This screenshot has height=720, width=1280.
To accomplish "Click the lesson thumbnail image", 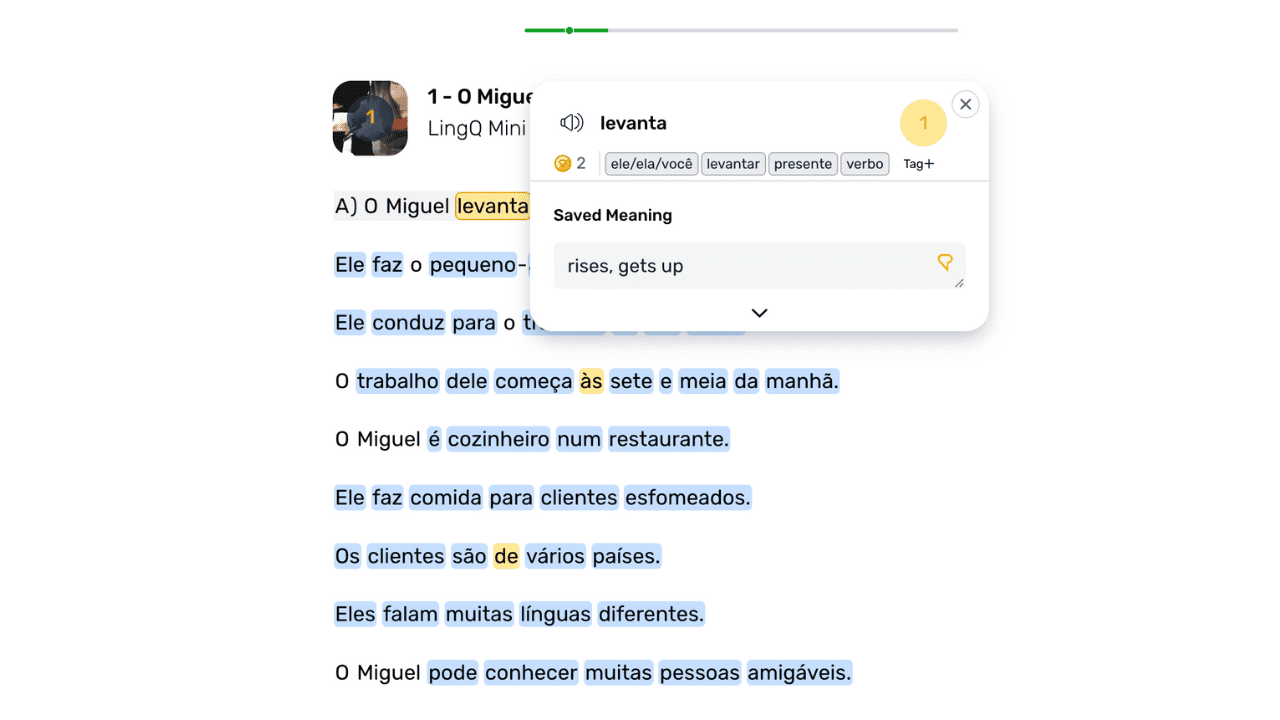I will click(x=370, y=118).
